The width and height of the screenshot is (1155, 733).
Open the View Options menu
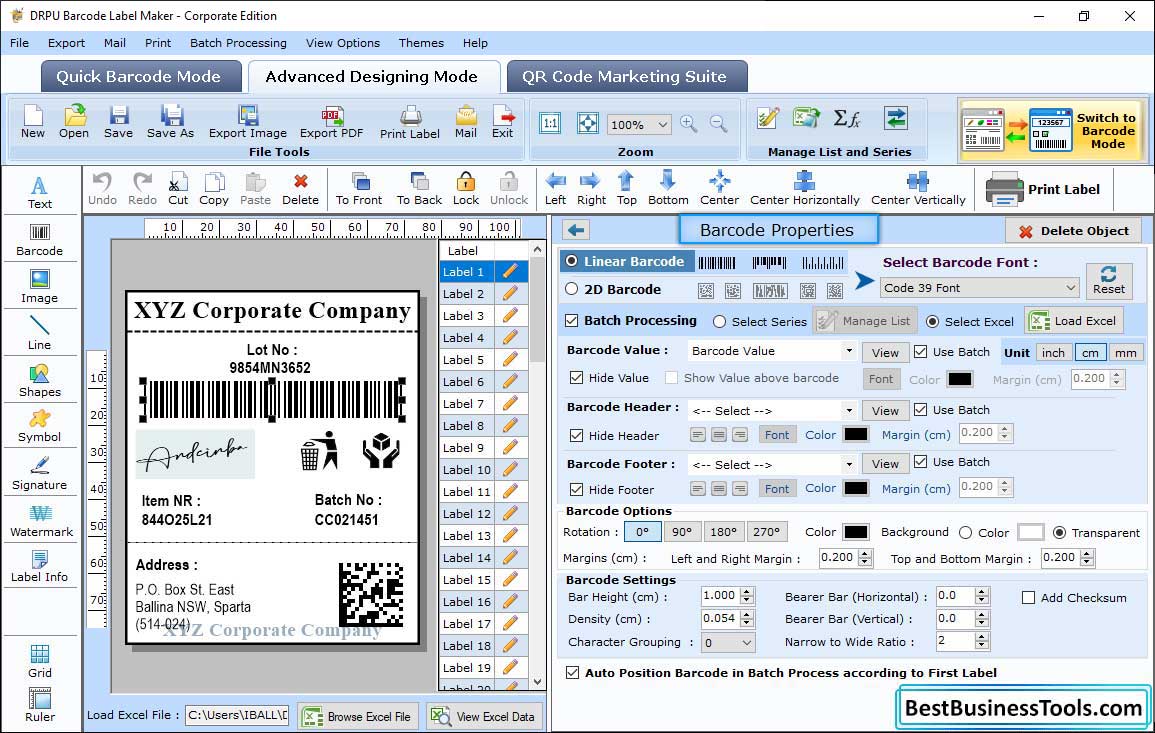pos(343,43)
